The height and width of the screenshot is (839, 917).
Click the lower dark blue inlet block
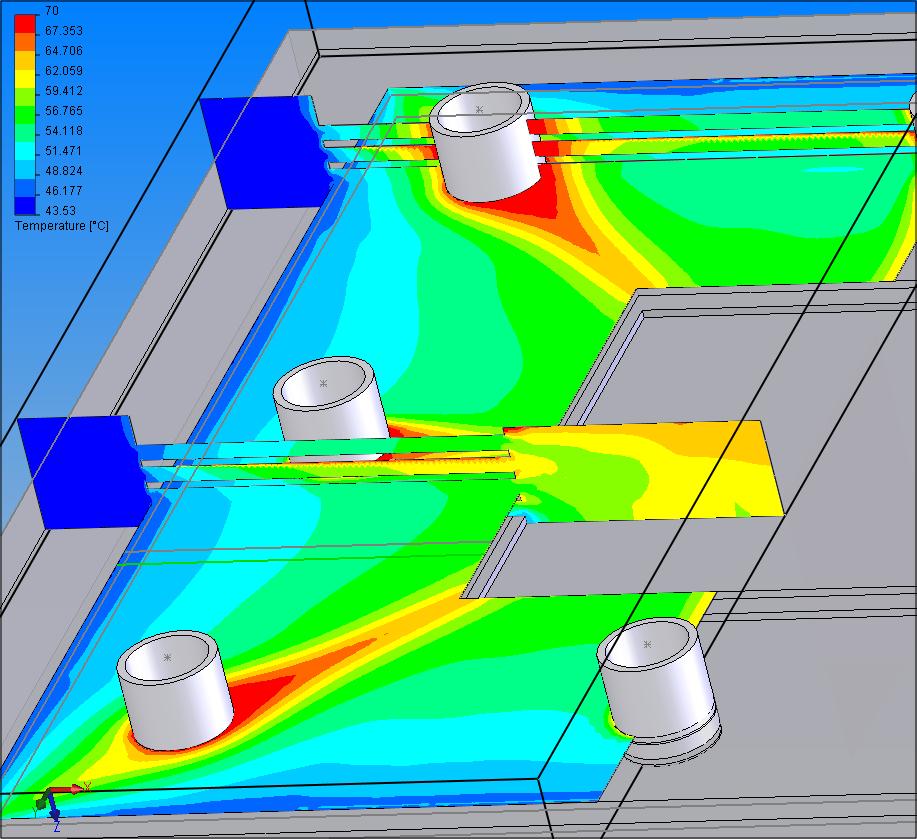80,472
